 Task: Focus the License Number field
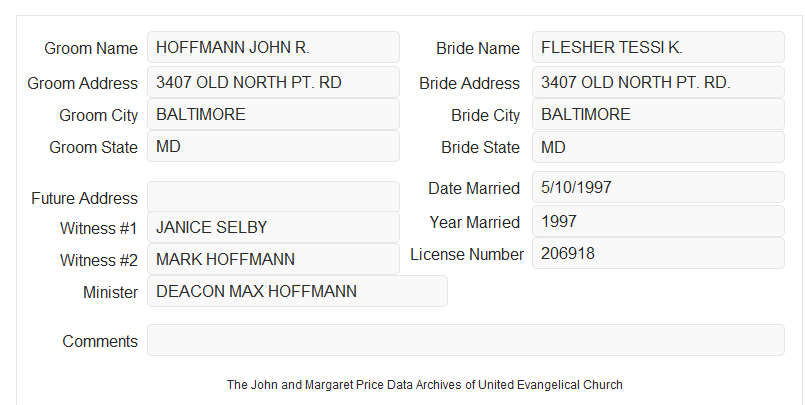(658, 253)
